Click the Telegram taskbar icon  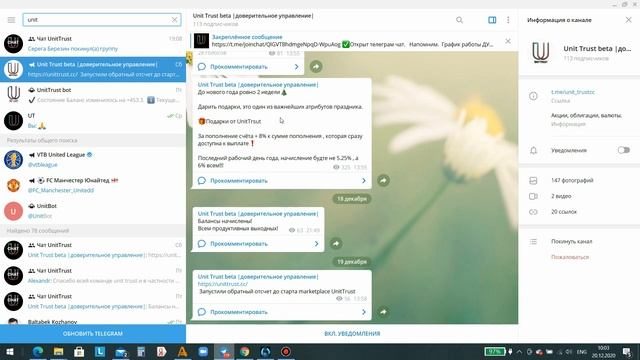tap(224, 352)
